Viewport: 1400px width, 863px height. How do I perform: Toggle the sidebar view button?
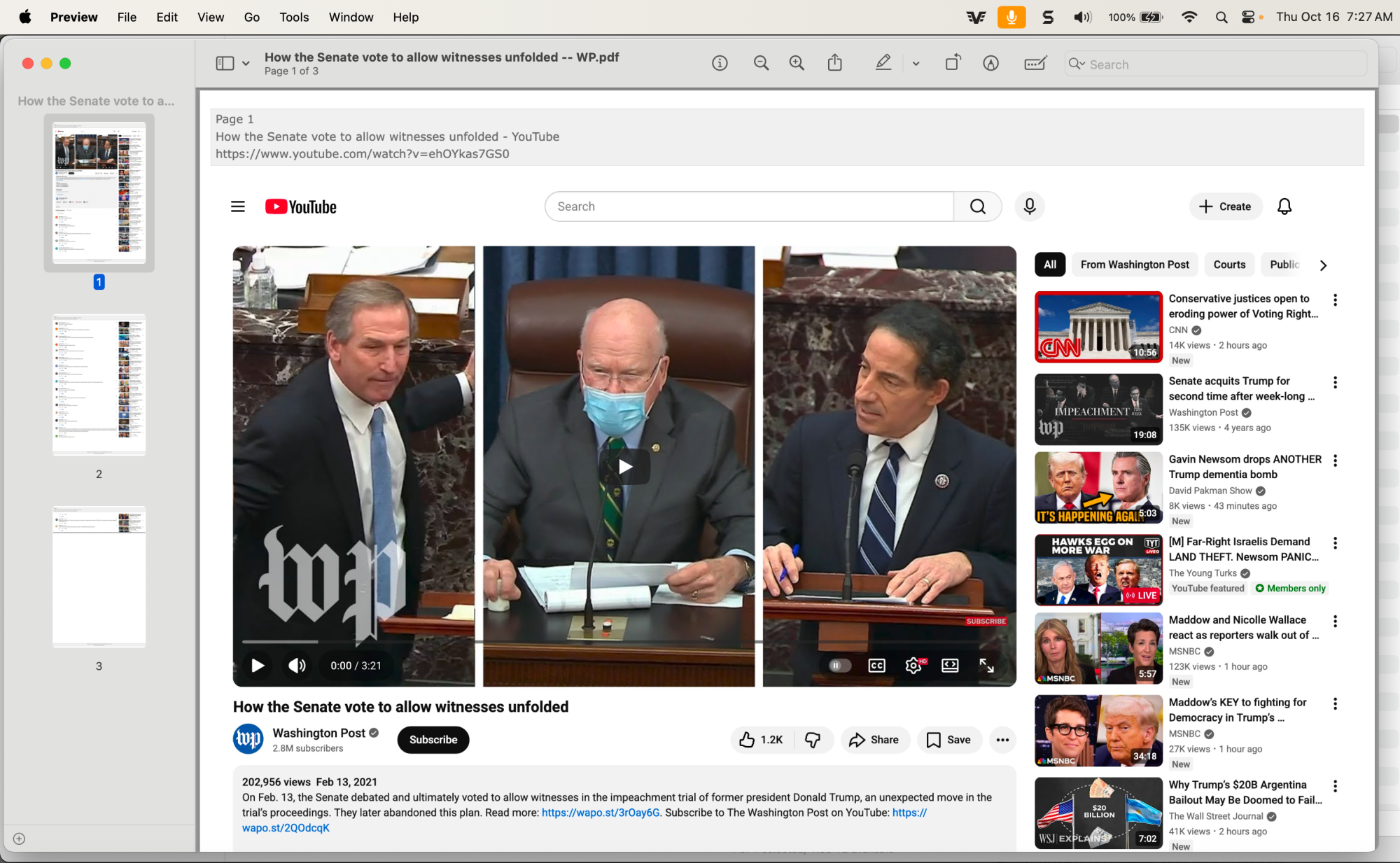[x=225, y=64]
